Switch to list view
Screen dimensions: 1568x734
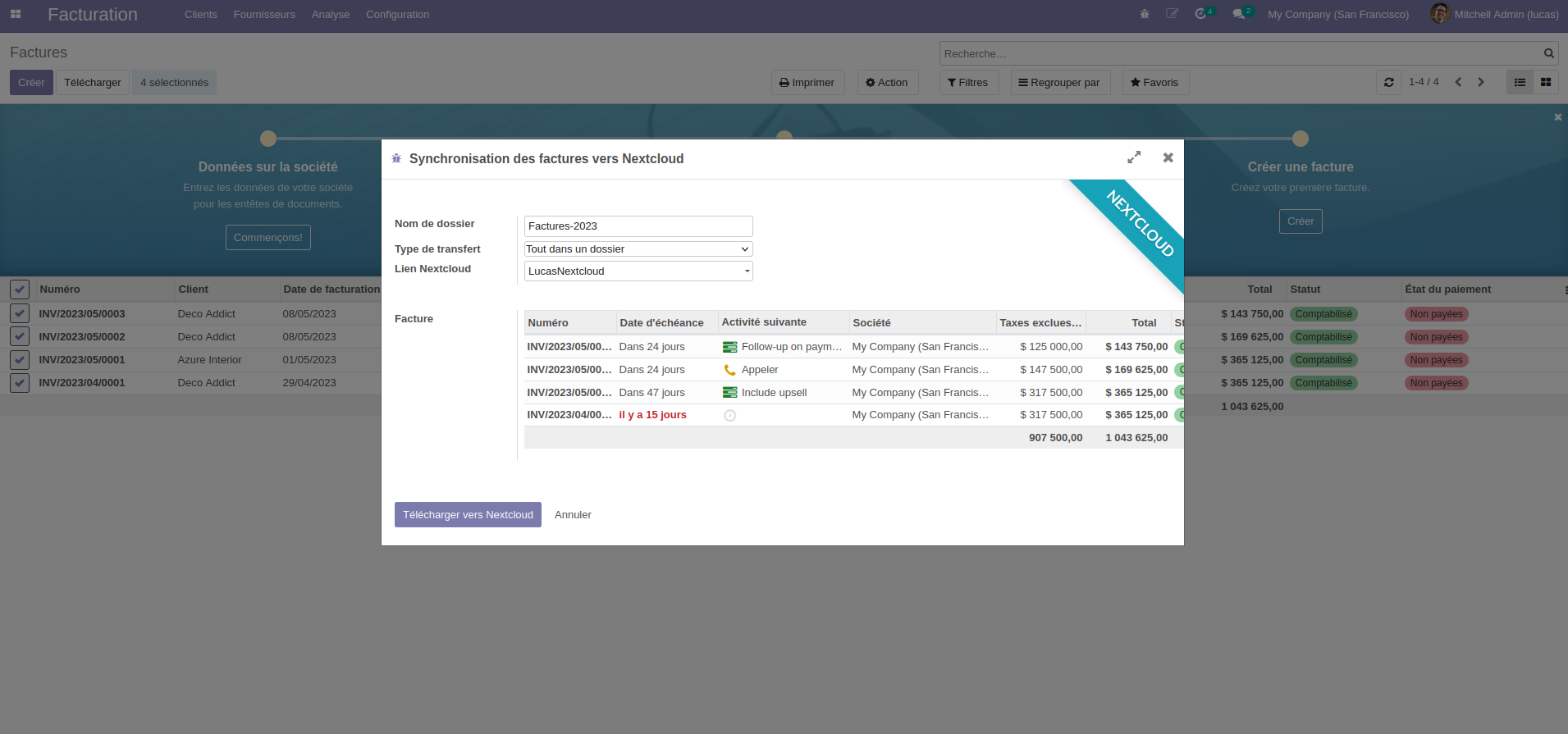tap(1520, 82)
